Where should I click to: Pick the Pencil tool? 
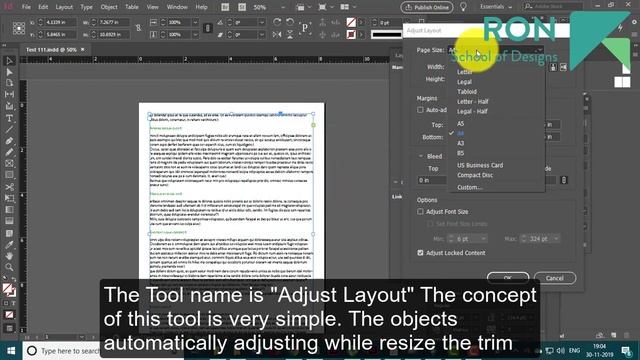click(9, 152)
